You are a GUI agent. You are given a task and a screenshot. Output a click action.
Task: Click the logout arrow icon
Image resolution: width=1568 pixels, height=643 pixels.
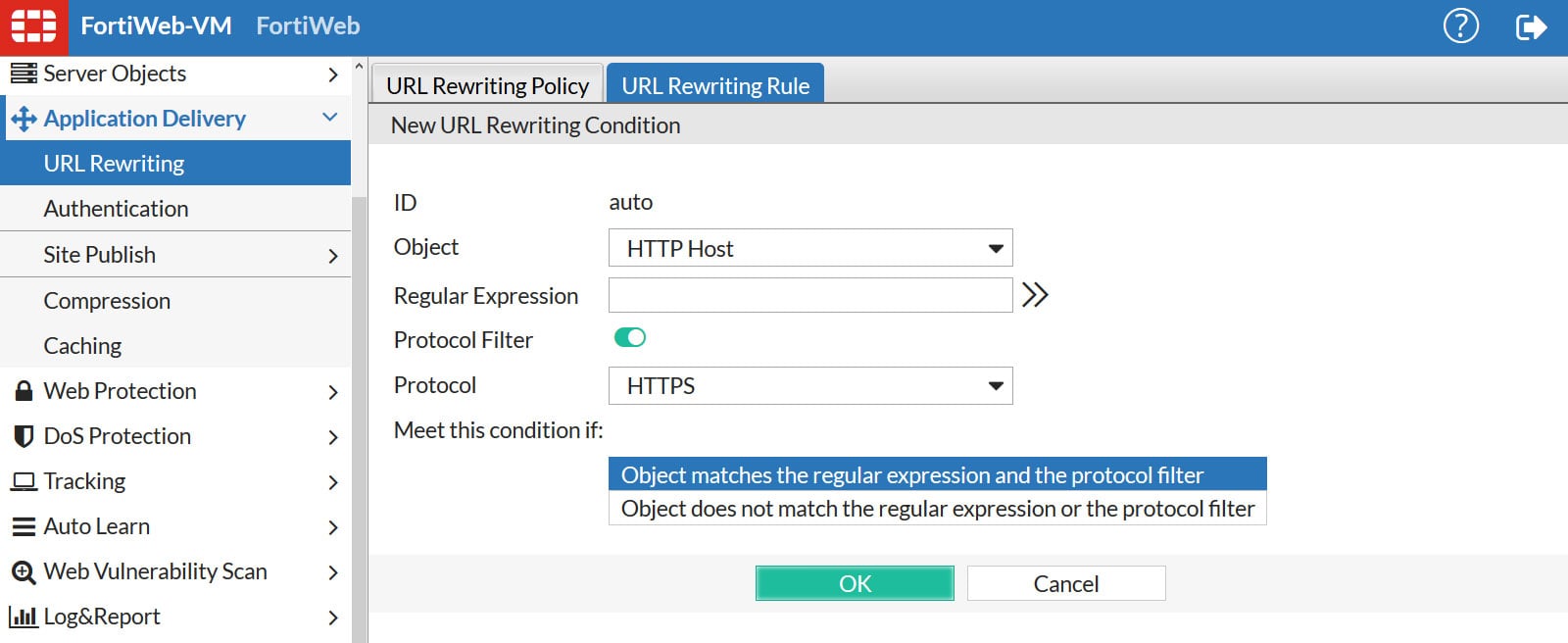[1530, 26]
